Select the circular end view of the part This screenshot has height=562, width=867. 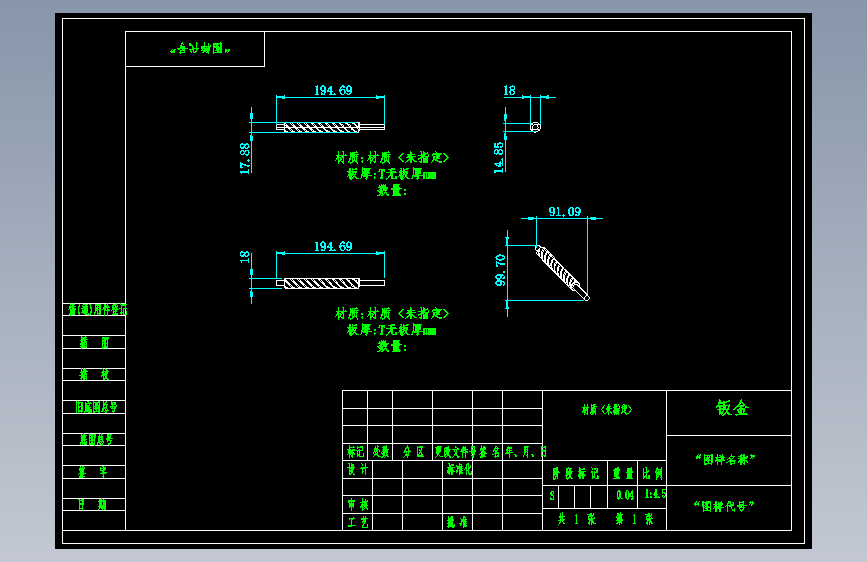(535, 127)
